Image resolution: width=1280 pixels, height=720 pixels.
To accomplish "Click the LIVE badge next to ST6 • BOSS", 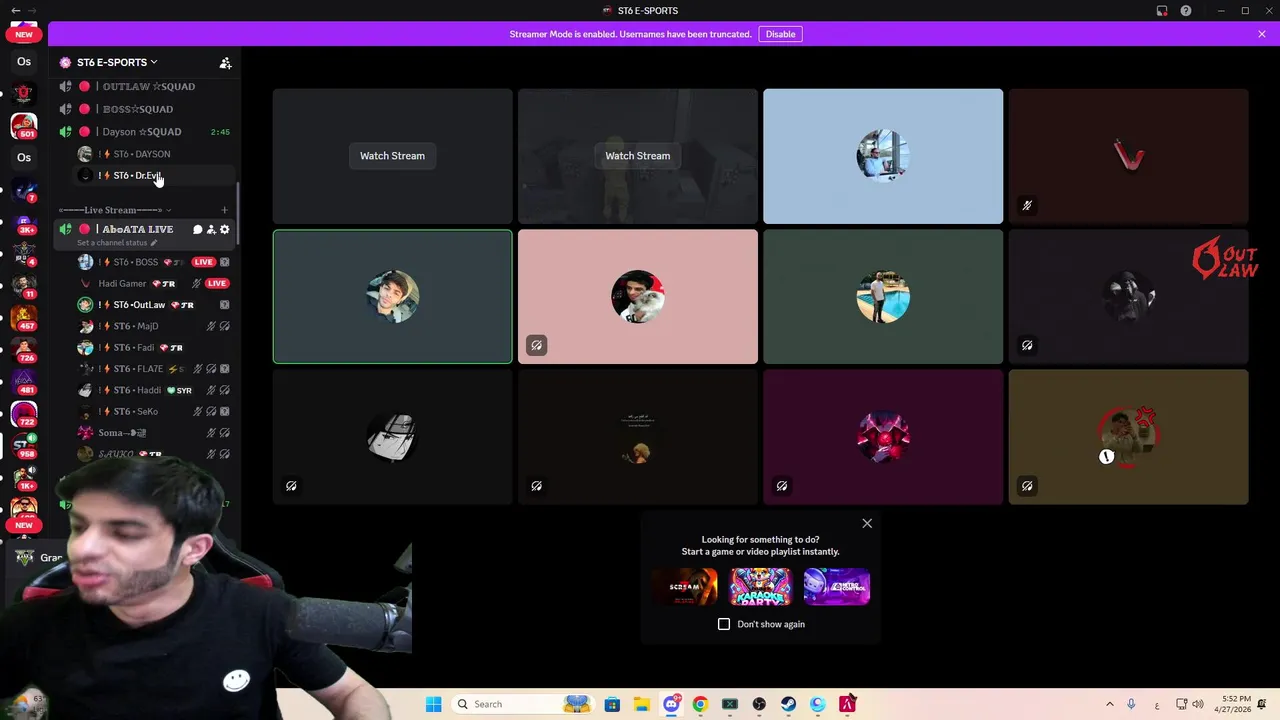I will click(204, 262).
